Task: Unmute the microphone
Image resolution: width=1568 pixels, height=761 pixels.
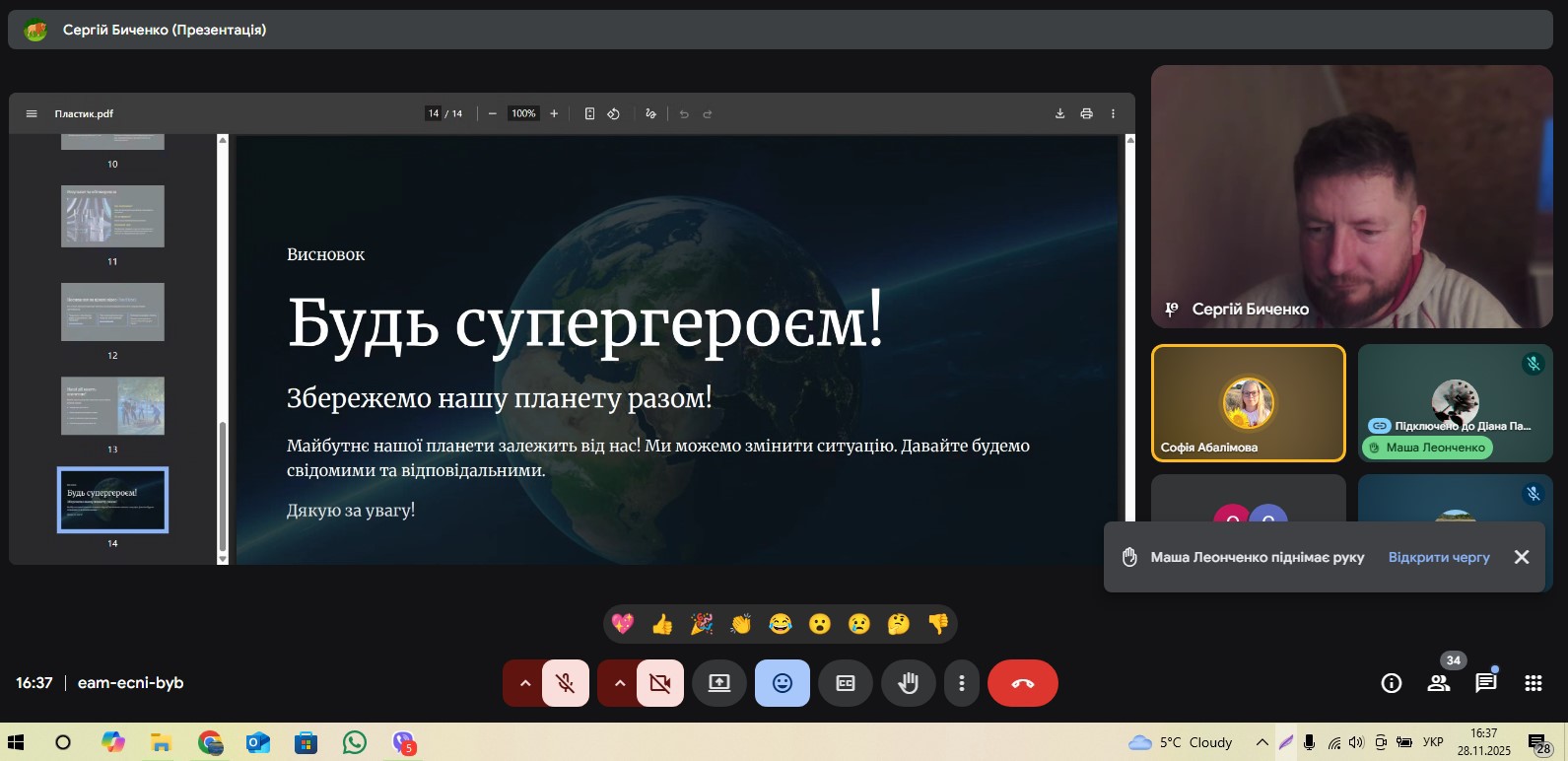Action: point(565,683)
